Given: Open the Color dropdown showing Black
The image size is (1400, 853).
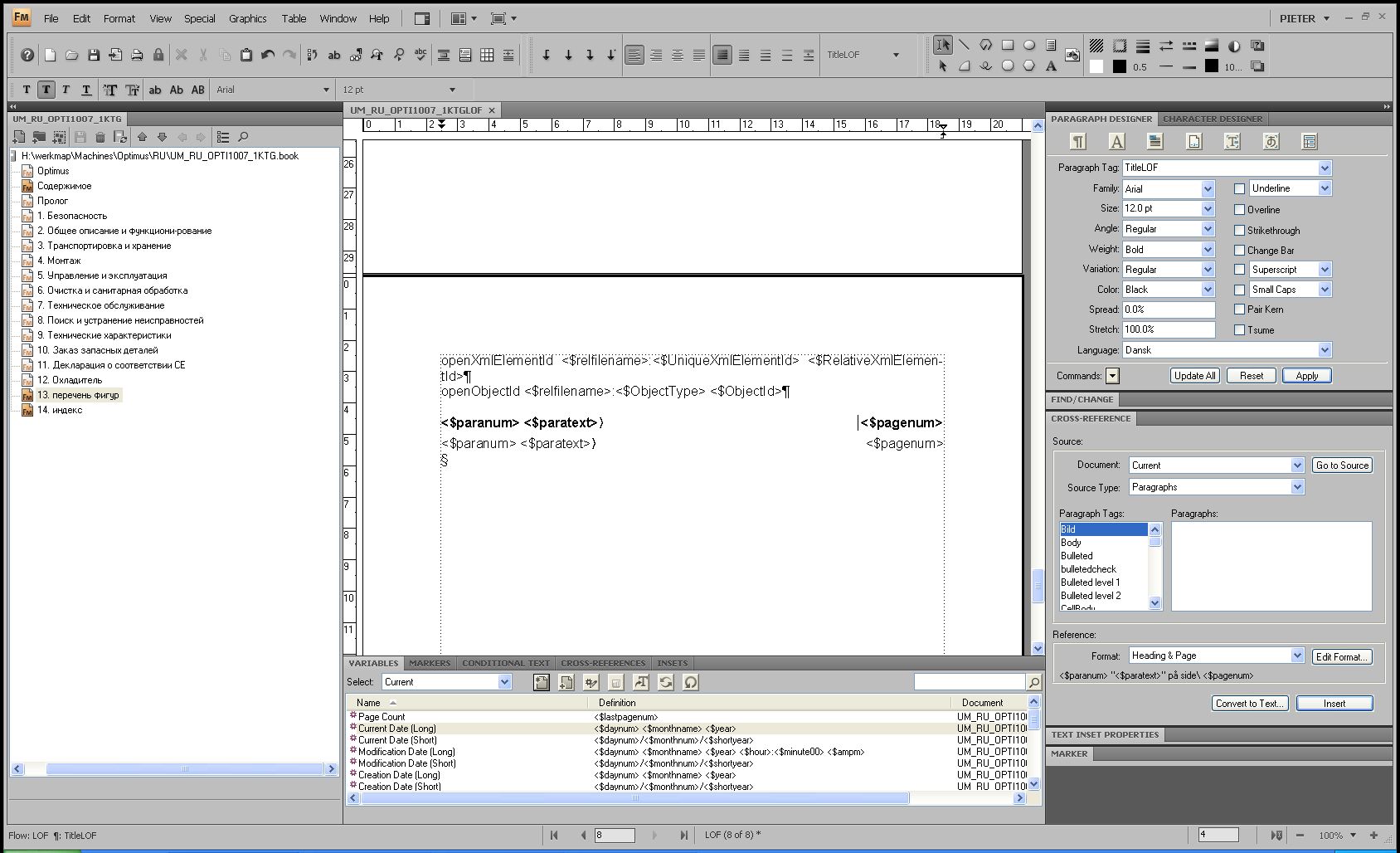Looking at the screenshot, I should pos(1208,290).
